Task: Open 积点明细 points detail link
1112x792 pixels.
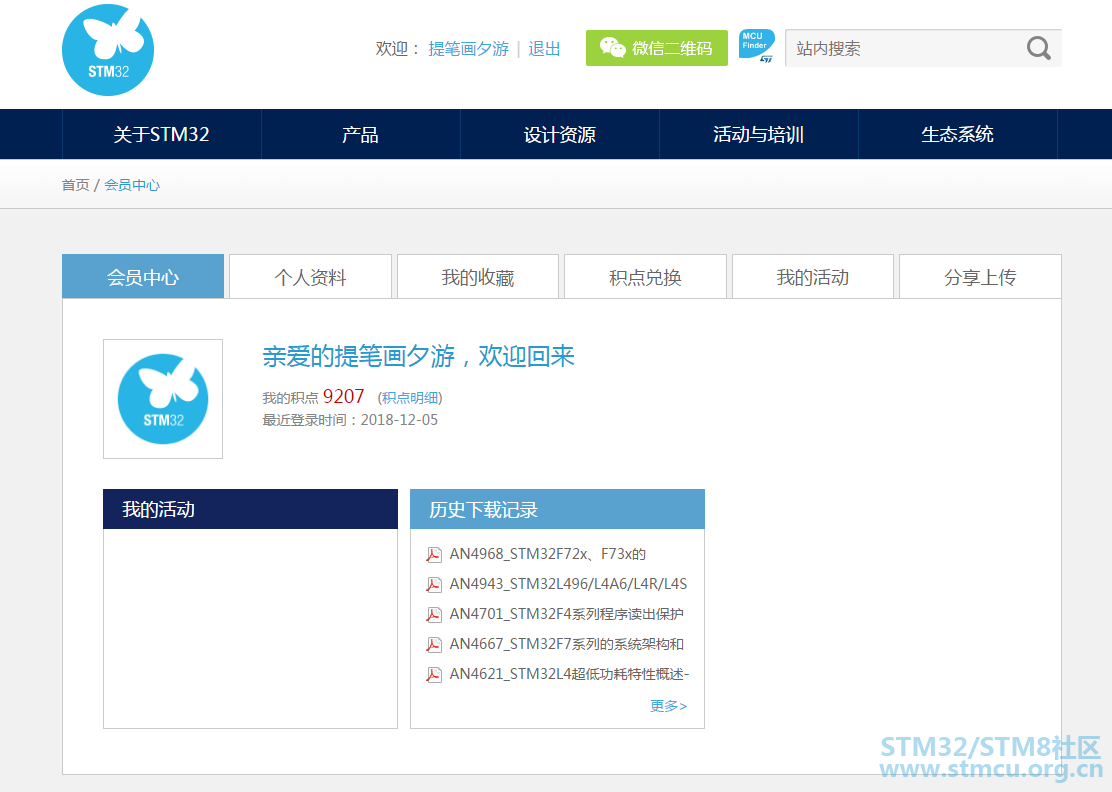Action: tap(410, 398)
